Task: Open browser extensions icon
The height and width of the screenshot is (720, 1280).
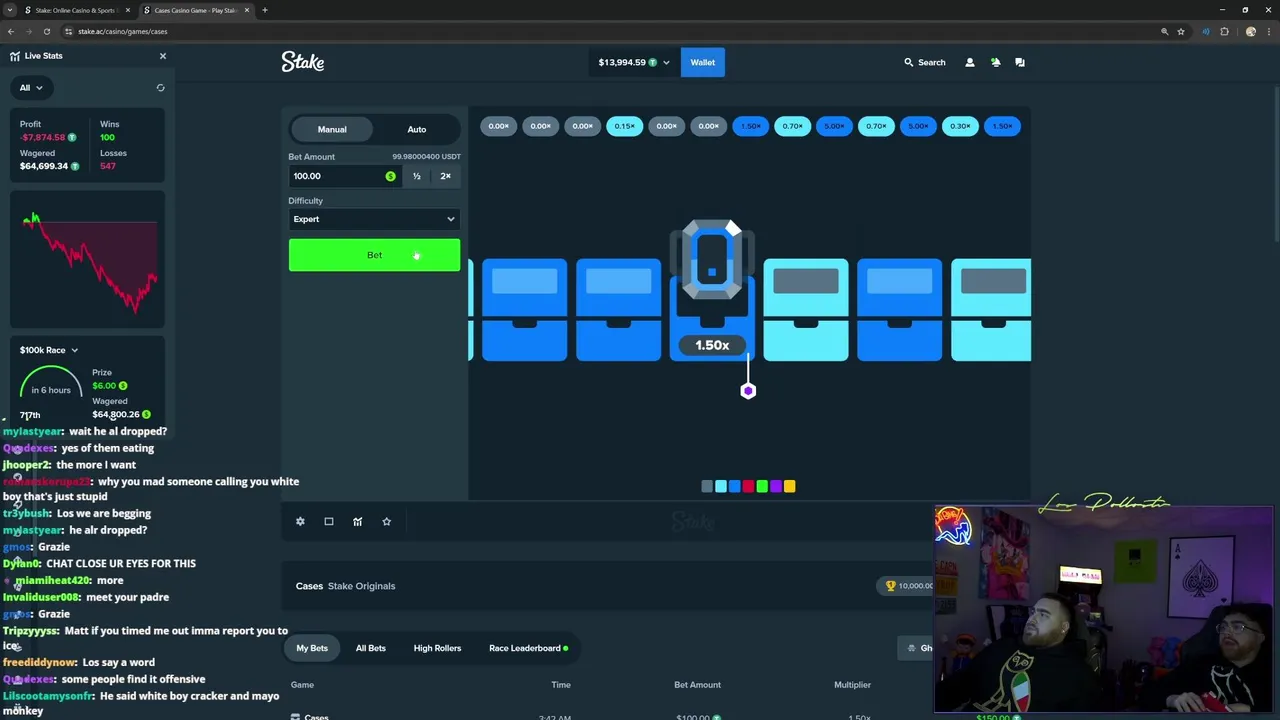Action: point(1224,31)
